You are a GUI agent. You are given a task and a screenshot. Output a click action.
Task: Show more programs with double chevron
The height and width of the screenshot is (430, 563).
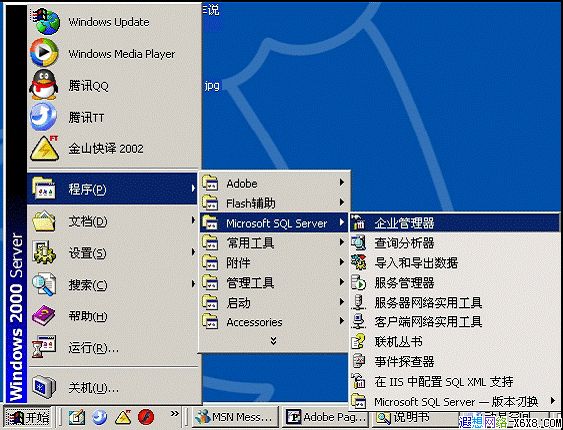(274, 341)
